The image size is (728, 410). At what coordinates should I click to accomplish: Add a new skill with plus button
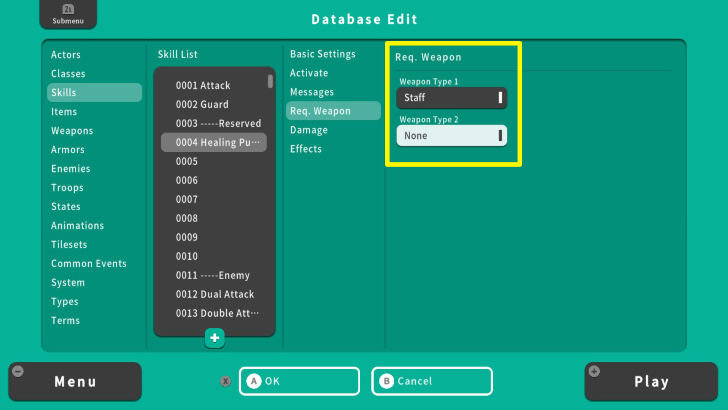click(x=214, y=338)
